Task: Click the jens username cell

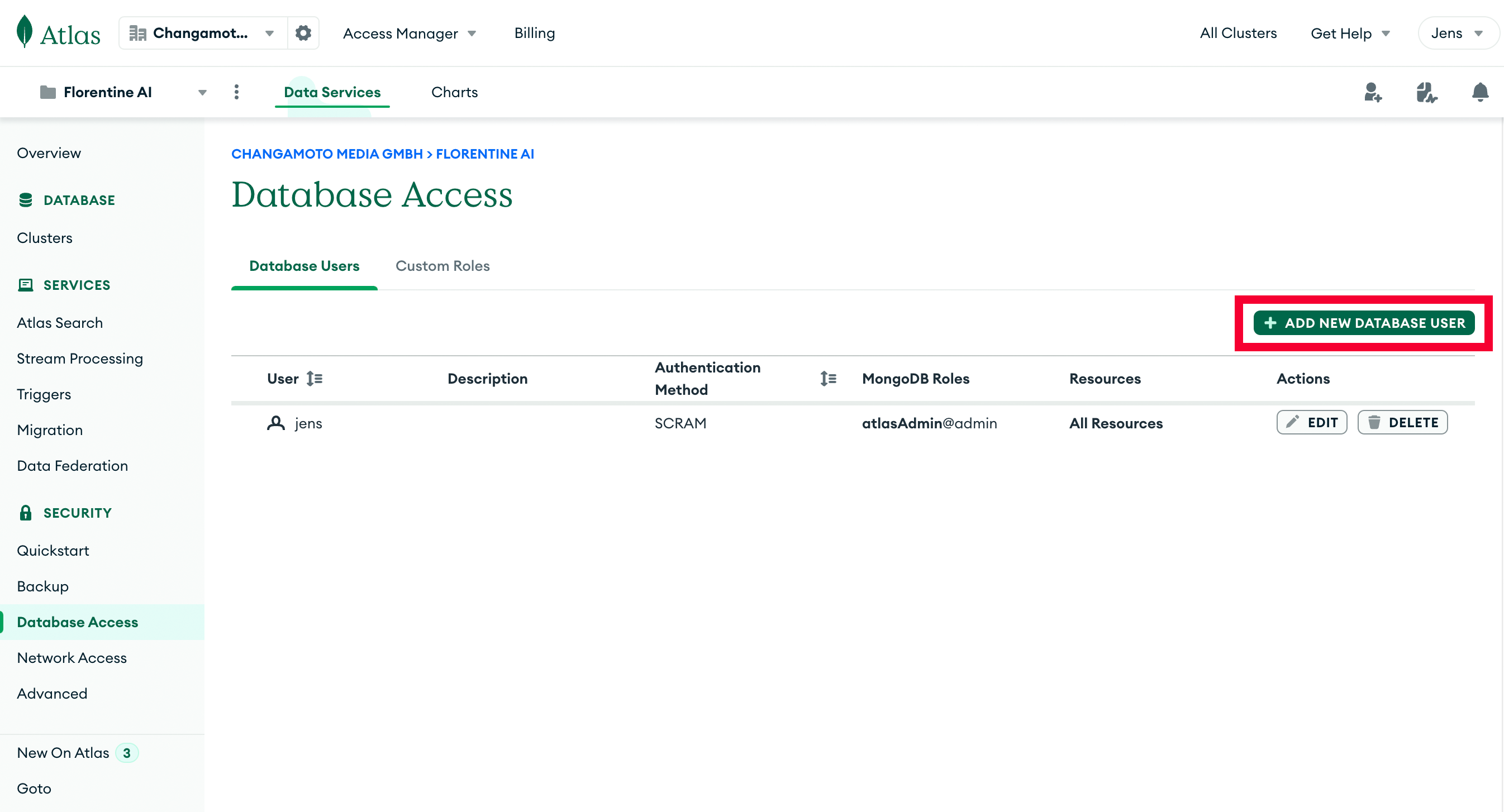Action: [x=308, y=423]
